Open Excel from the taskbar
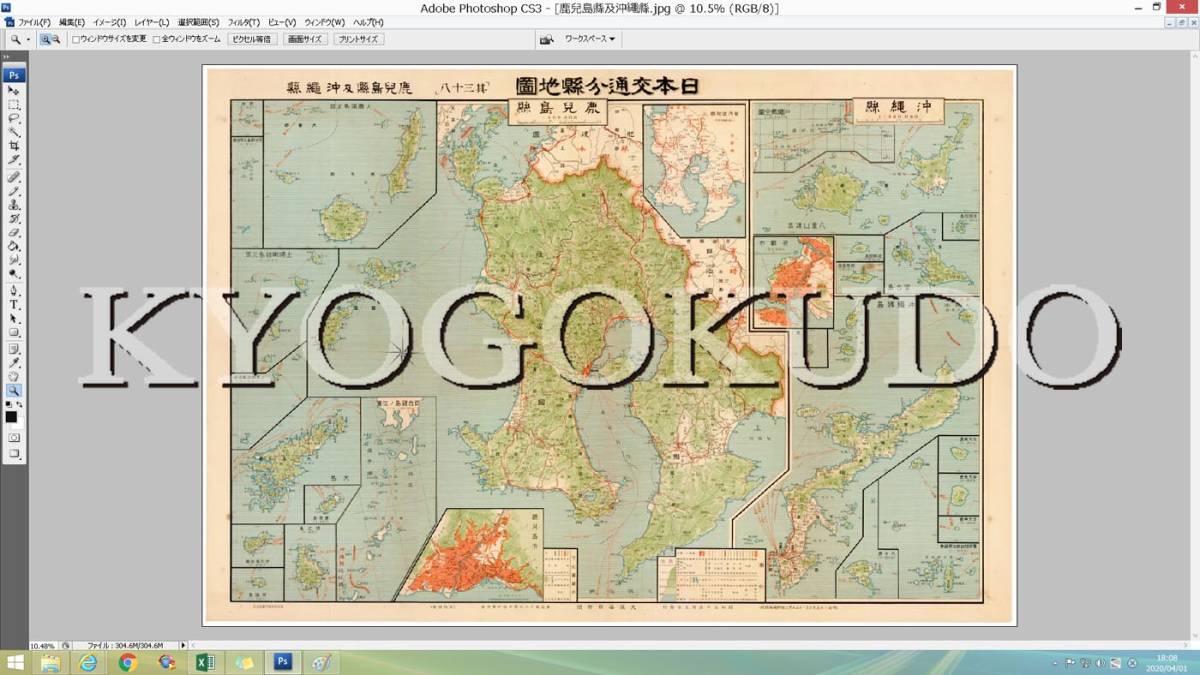The height and width of the screenshot is (675, 1200). [205, 663]
